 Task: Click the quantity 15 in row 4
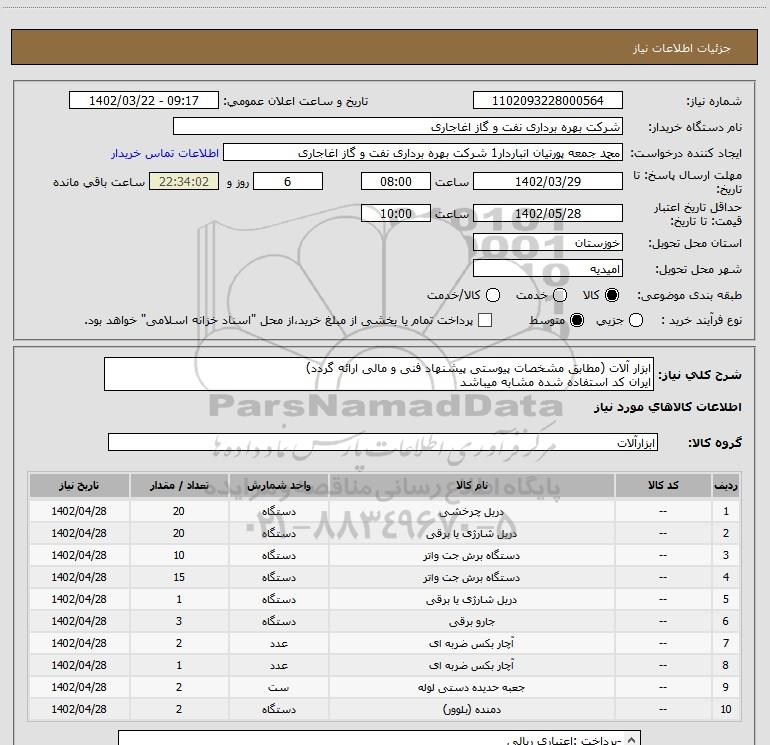pyautogui.click(x=179, y=578)
